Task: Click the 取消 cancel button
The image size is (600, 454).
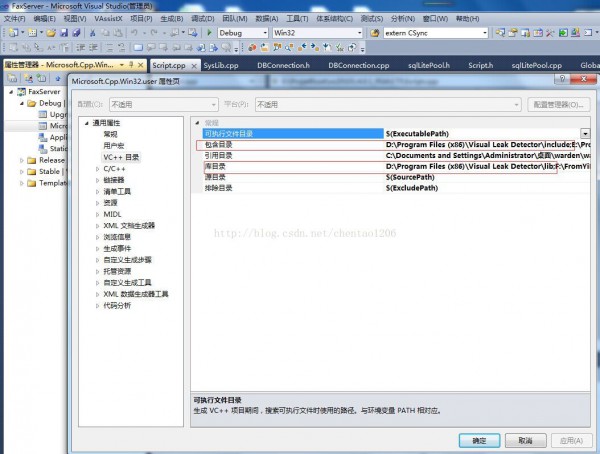Action: 525,441
